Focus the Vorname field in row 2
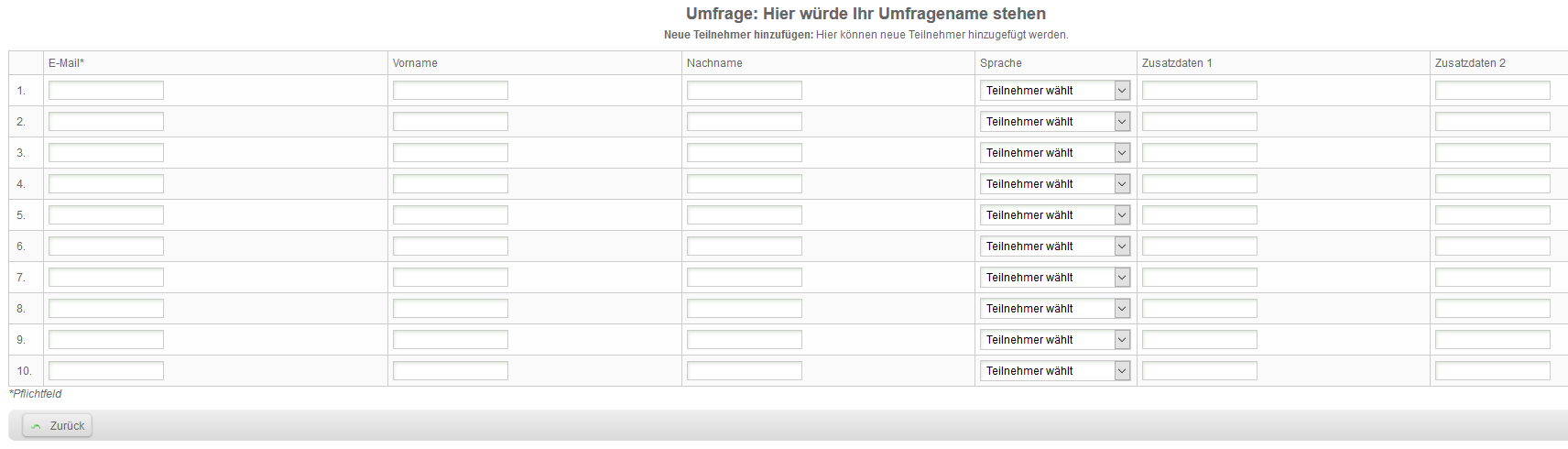Screen dimensions: 1568x449 click(451, 122)
